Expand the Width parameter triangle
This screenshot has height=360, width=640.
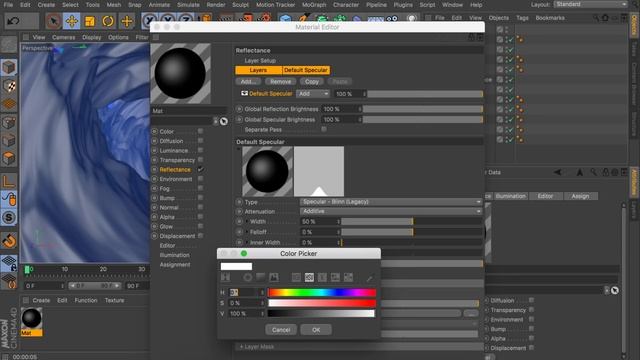pyautogui.click(x=247, y=221)
